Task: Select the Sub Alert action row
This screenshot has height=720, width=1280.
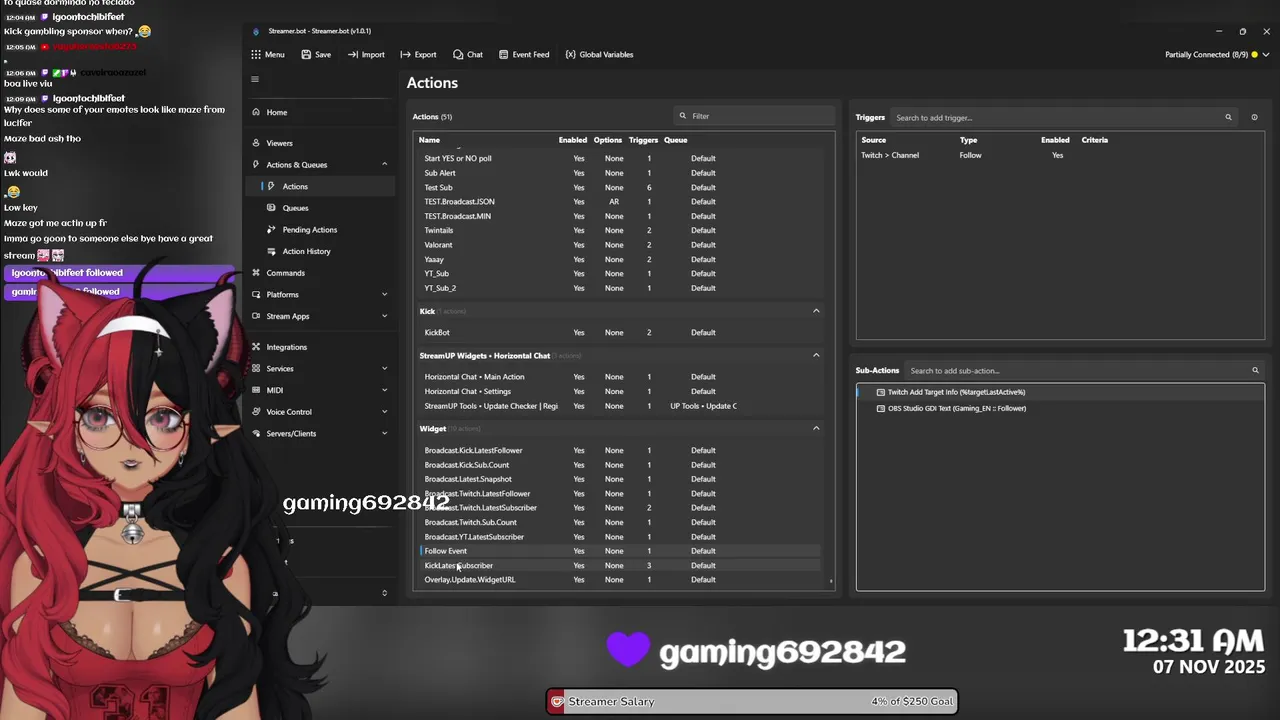Action: tap(620, 173)
